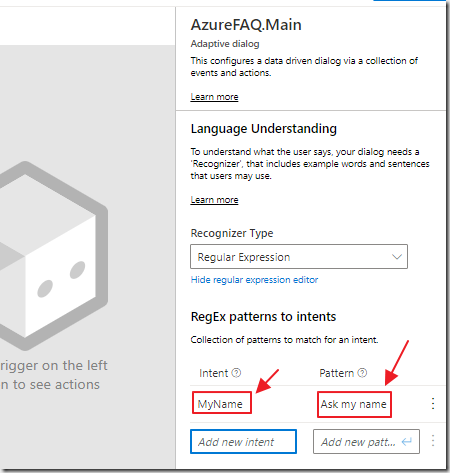Open Learn more under Language Understanding
The image size is (450, 473).
(x=214, y=200)
